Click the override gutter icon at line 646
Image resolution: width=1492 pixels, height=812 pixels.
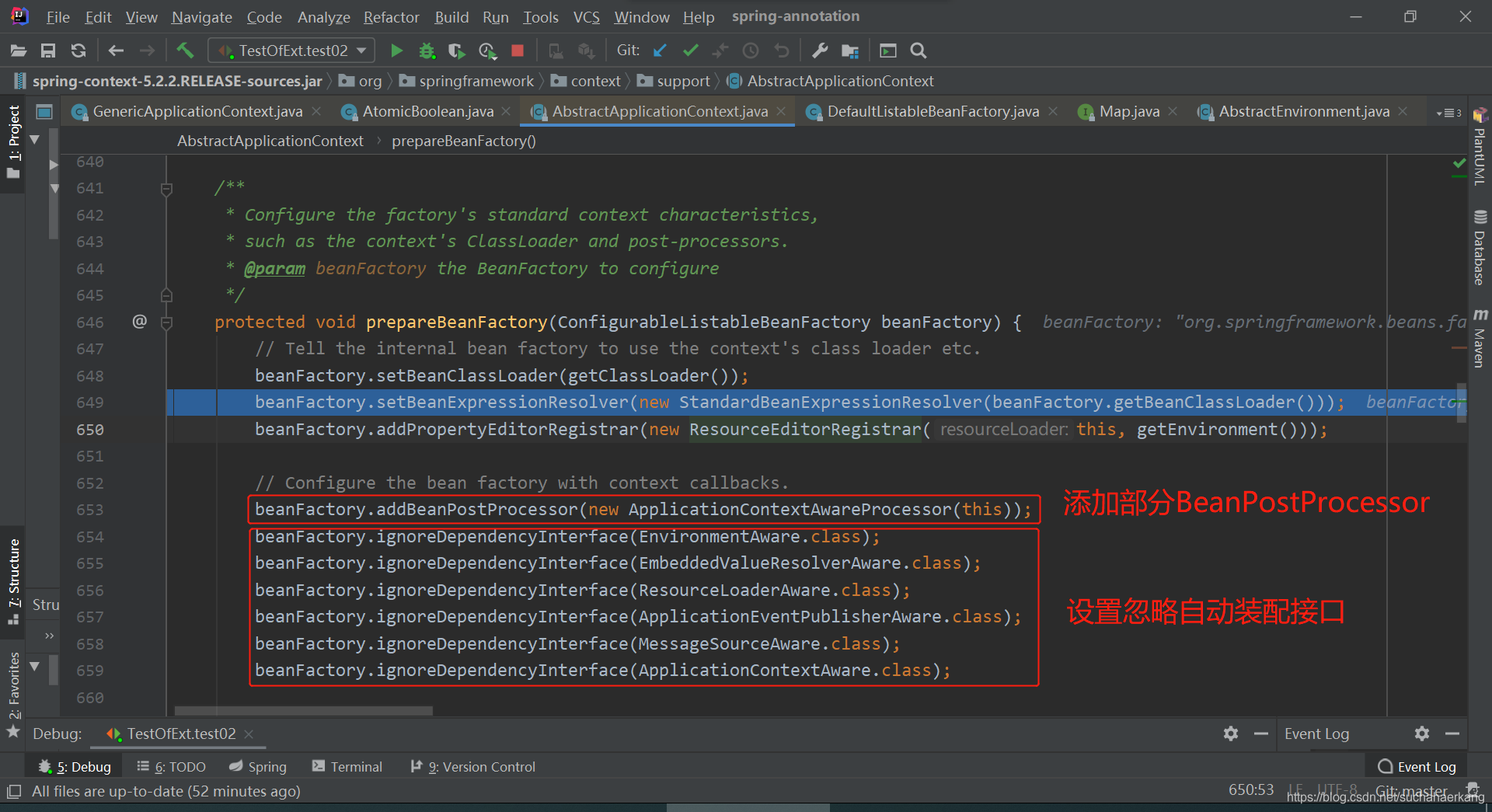(x=139, y=322)
